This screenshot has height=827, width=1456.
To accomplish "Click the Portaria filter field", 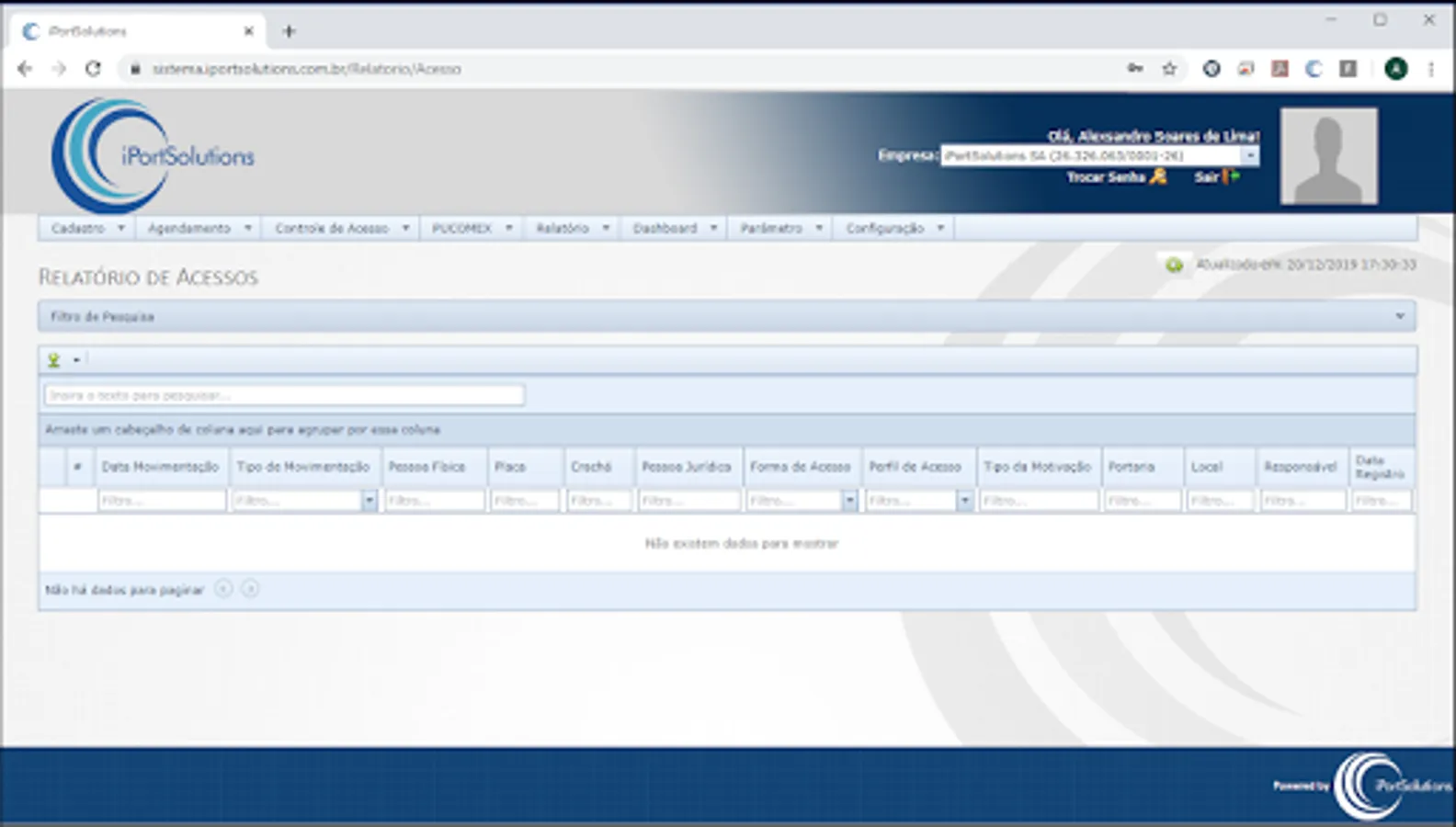I will 1143,501.
